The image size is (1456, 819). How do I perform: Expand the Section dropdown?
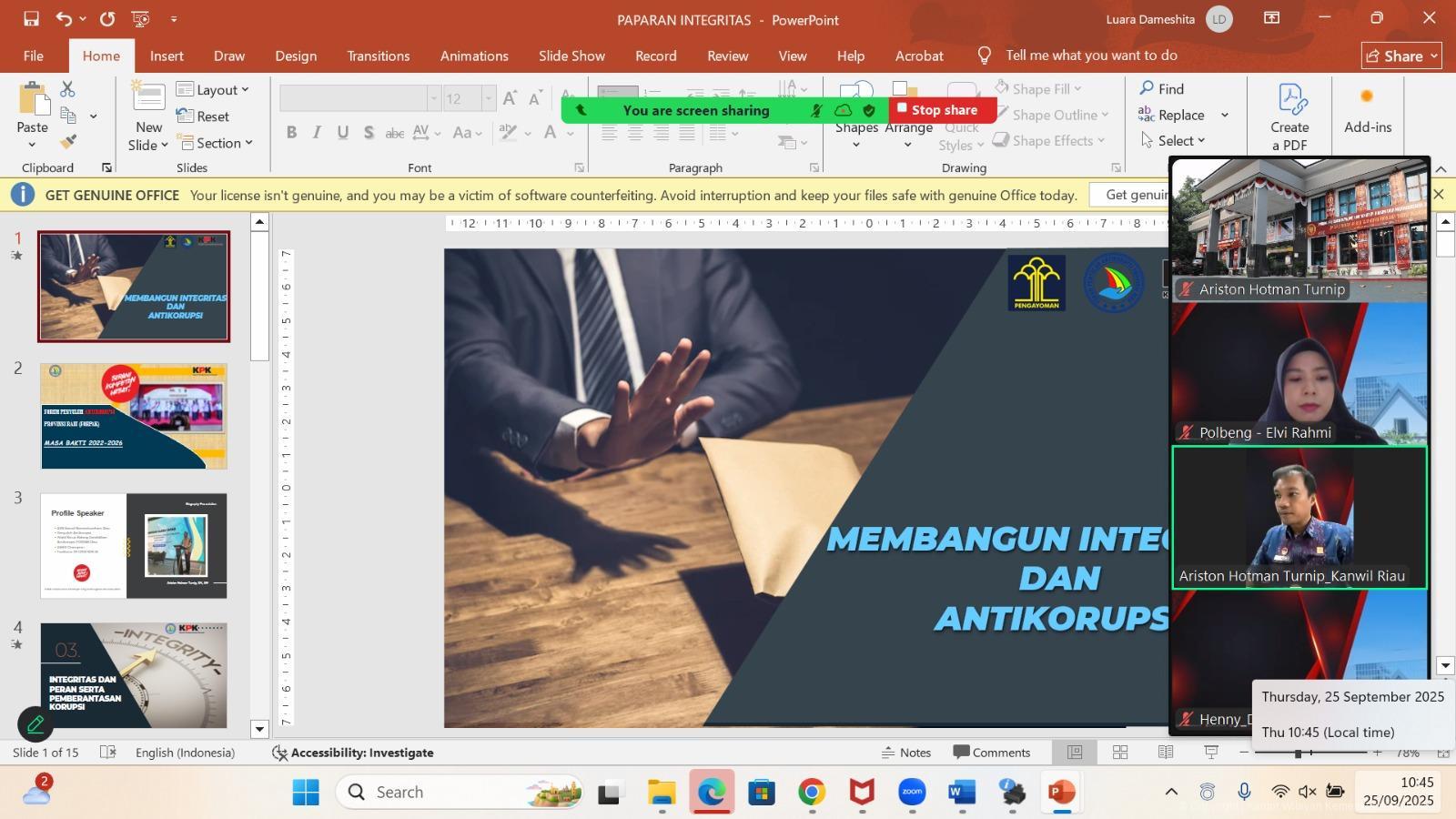pos(216,143)
